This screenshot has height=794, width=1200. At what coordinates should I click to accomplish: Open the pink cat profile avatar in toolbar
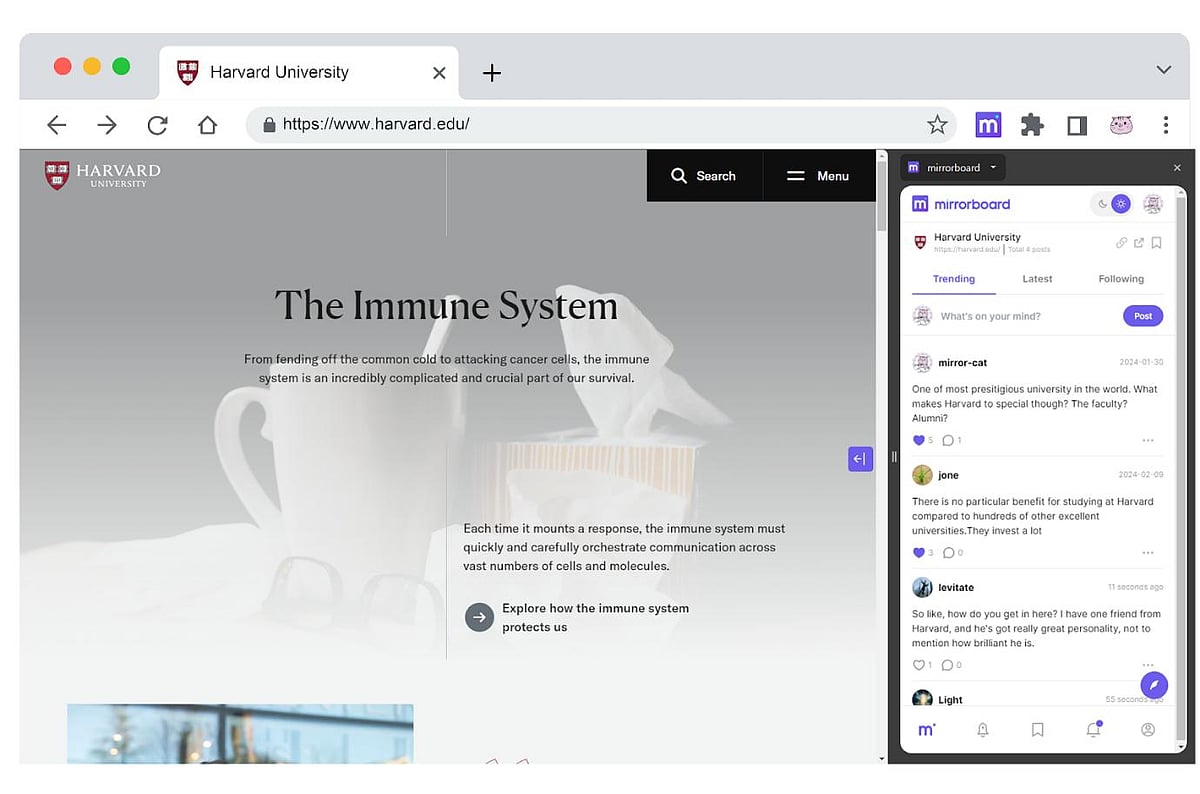point(1121,125)
